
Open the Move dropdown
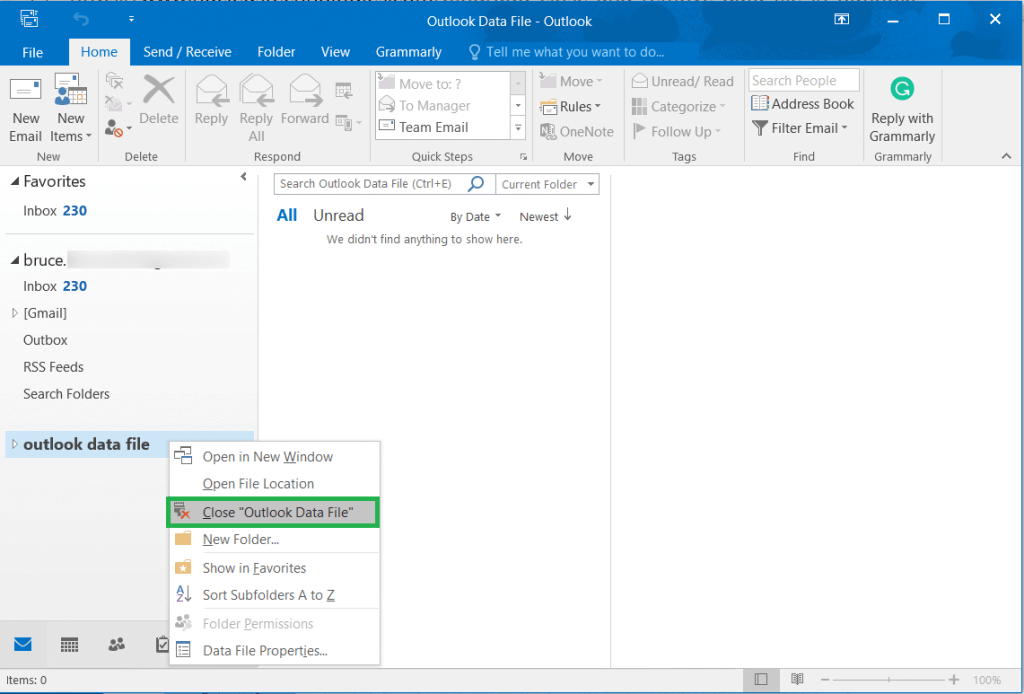571,82
